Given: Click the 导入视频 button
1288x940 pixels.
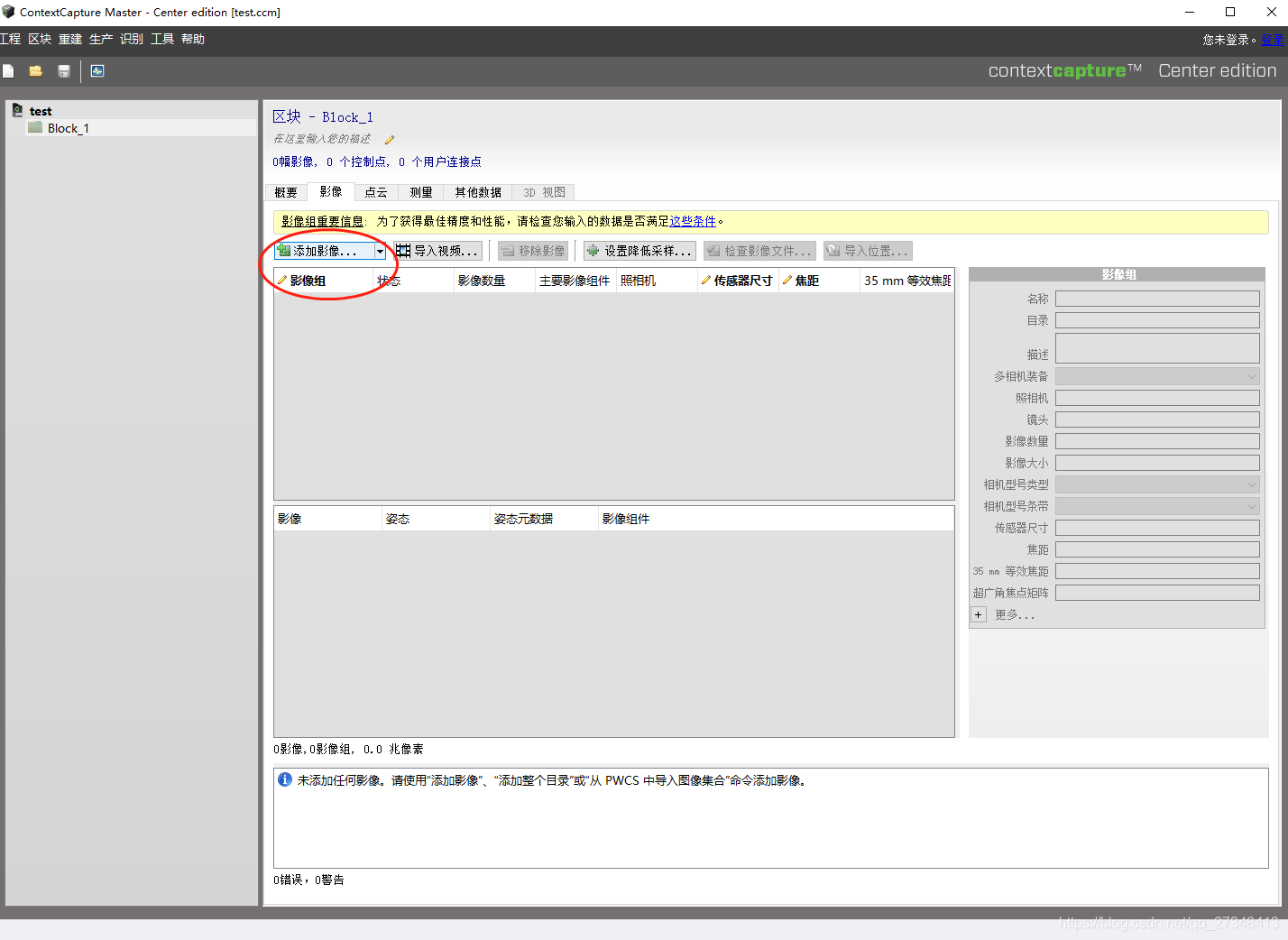Looking at the screenshot, I should click(437, 251).
